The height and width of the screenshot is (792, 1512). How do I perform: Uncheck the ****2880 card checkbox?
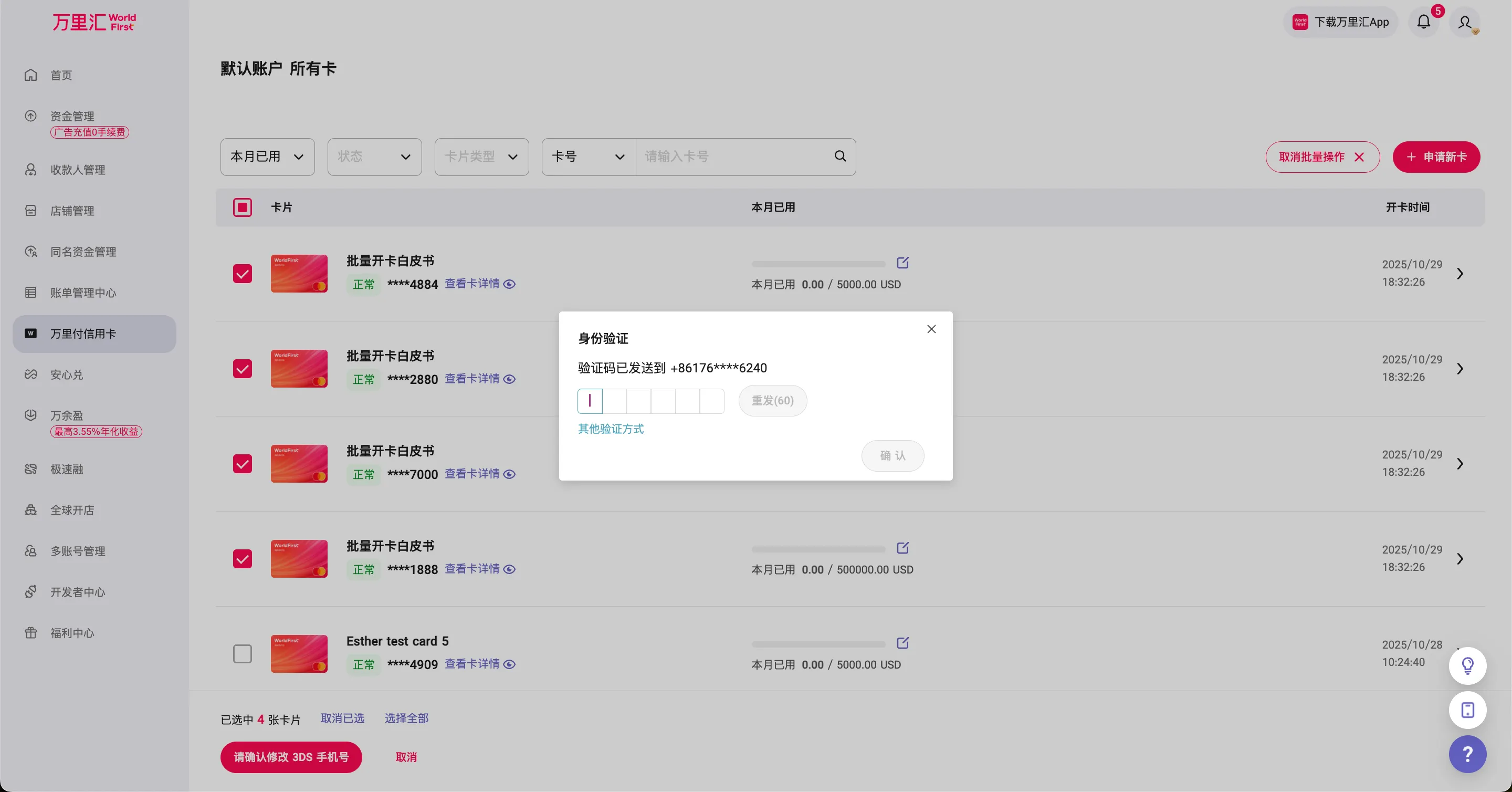pos(243,369)
